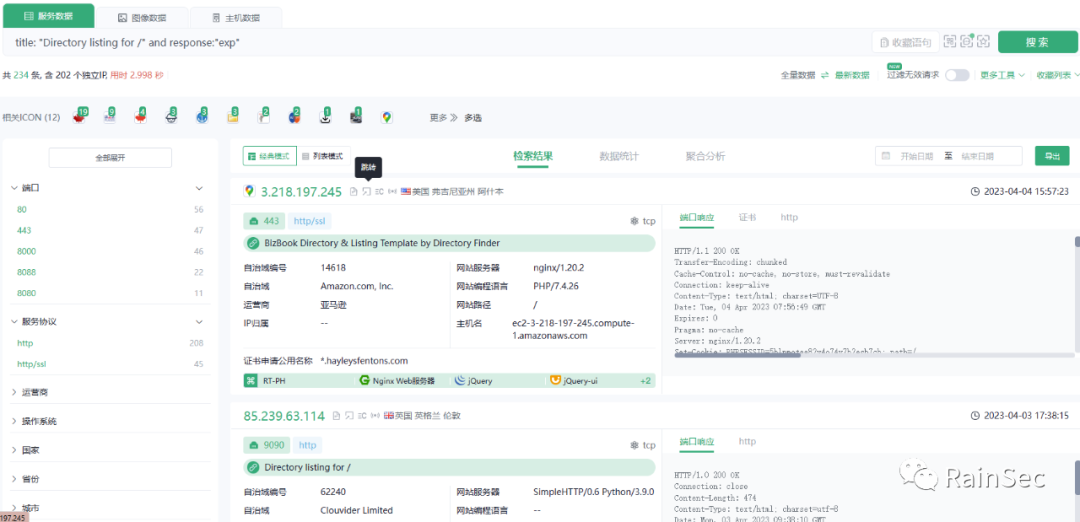
Task: Switch to 列表模式 view
Action: (323, 156)
